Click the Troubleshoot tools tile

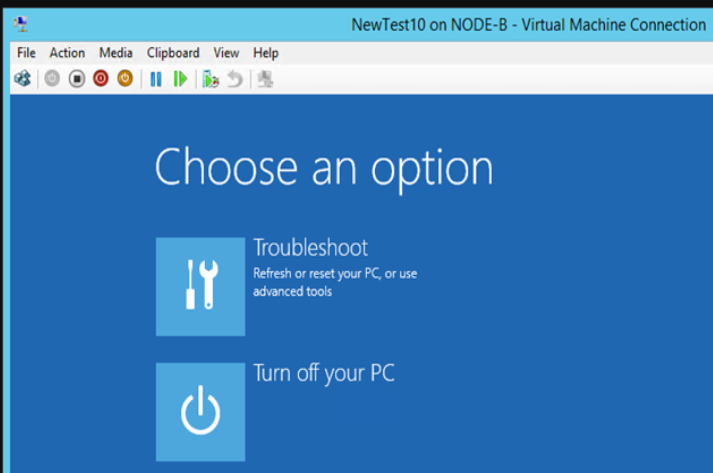click(201, 287)
